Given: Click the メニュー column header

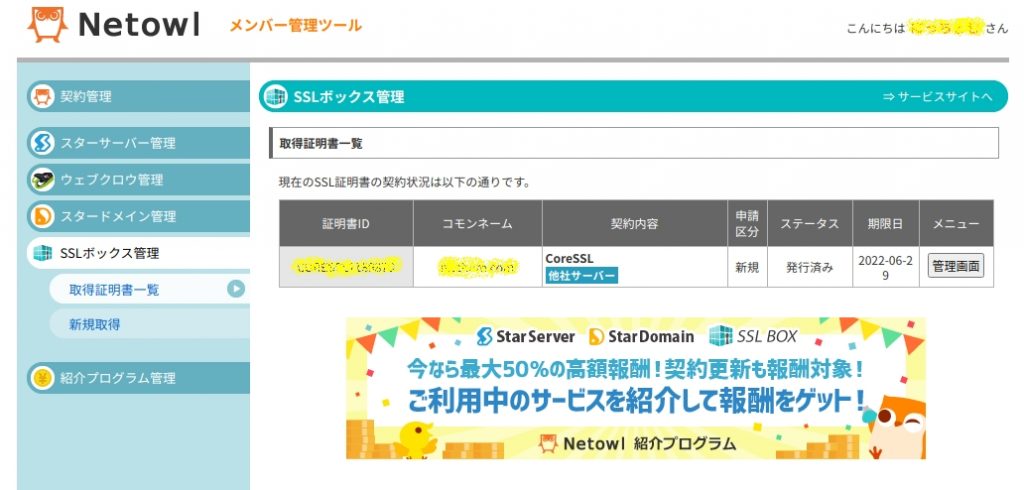Looking at the screenshot, I should click(x=956, y=223).
